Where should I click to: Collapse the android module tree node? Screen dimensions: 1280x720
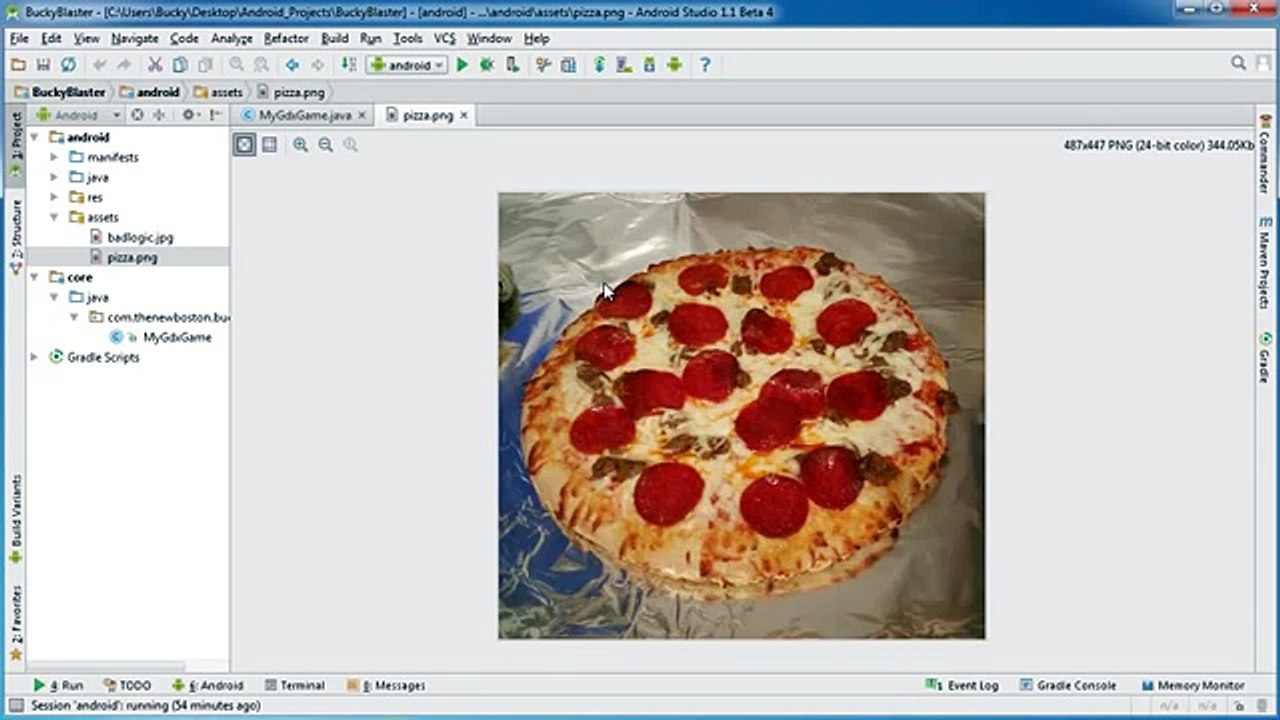[x=35, y=137]
